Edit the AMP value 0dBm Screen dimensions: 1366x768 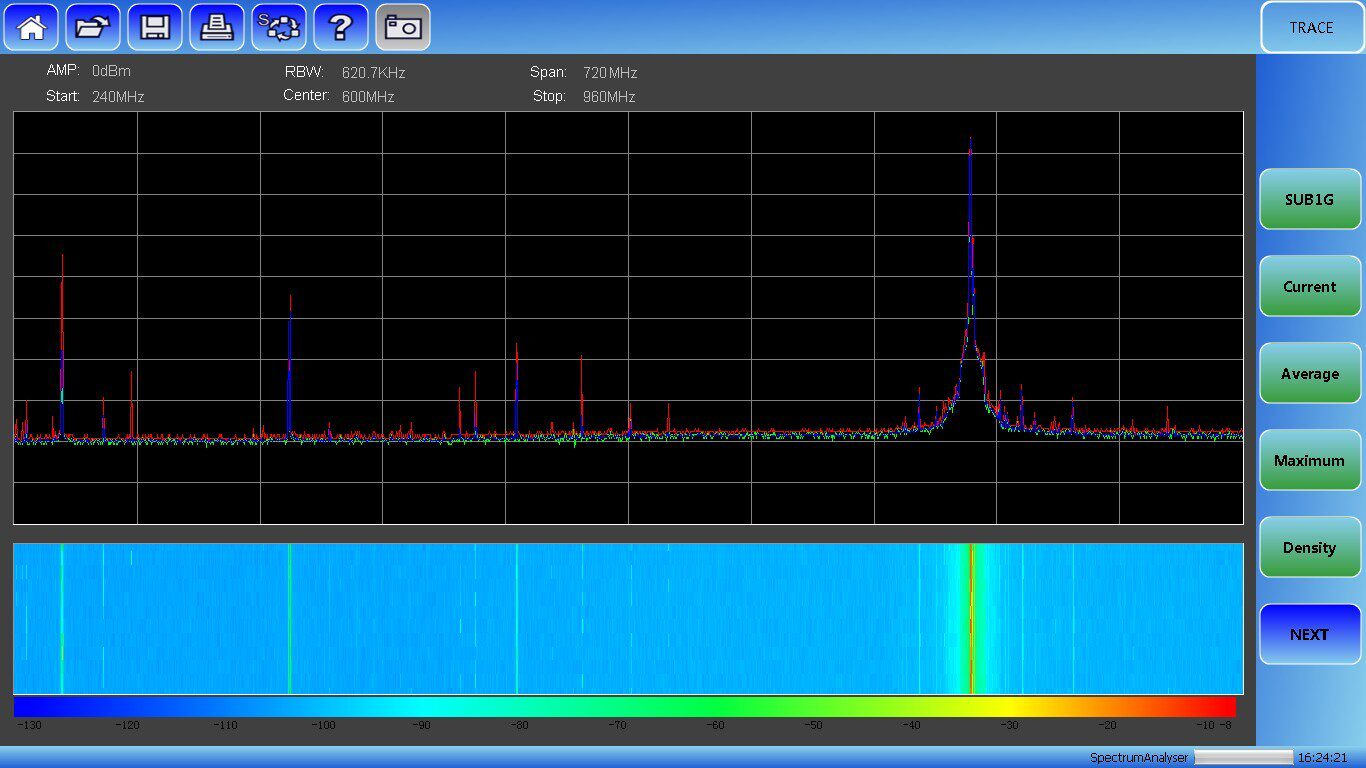[111, 72]
